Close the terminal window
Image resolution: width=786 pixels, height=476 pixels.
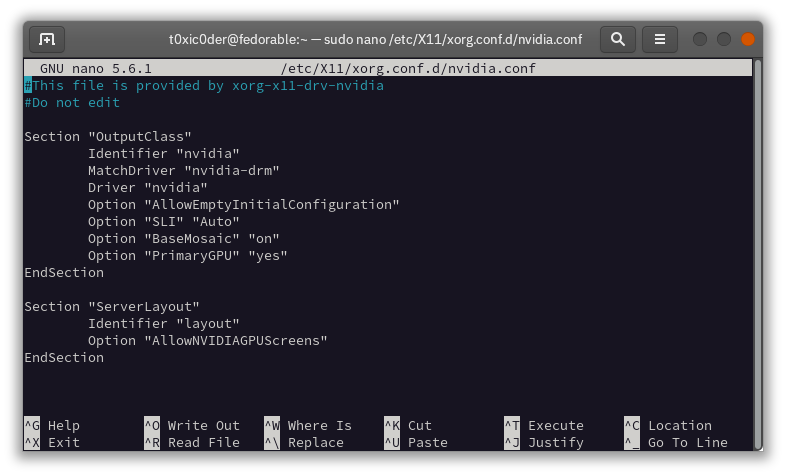coord(745,39)
